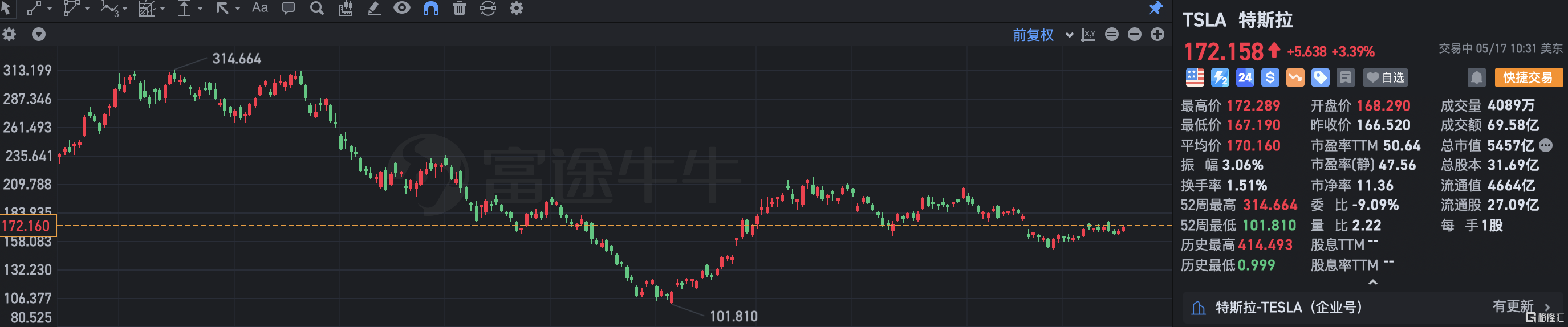Click the blue dollar sign icon

(1270, 77)
